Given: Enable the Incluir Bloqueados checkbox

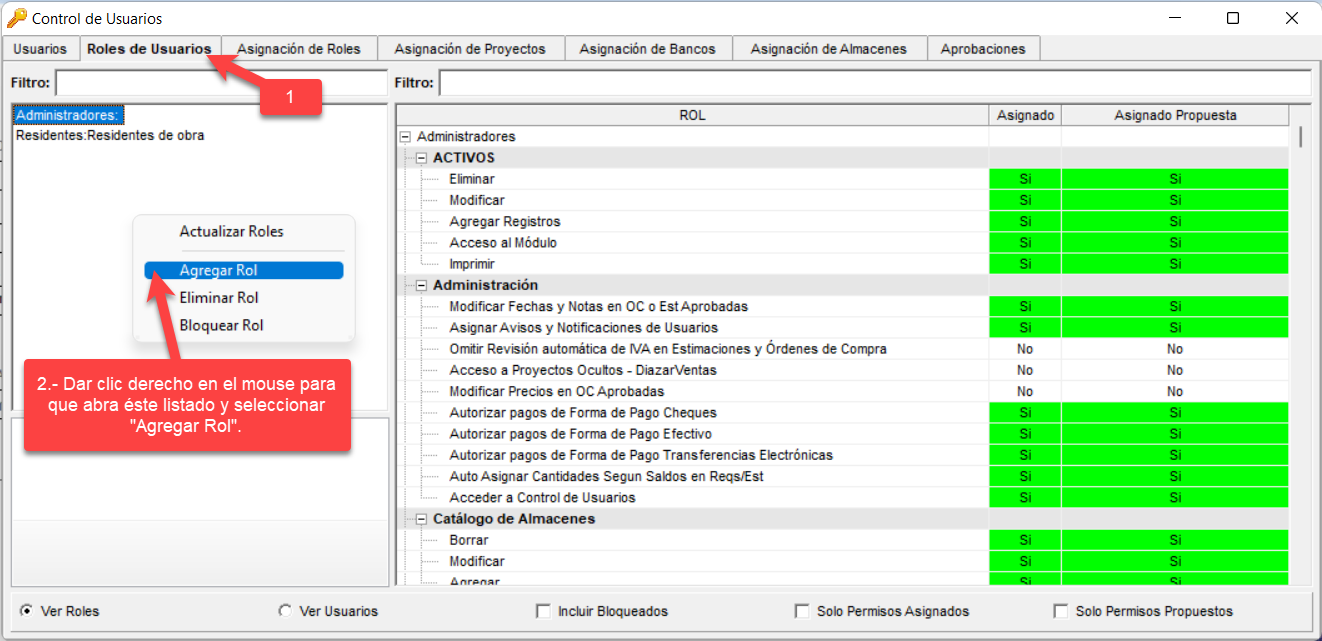Looking at the screenshot, I should pyautogui.click(x=543, y=610).
